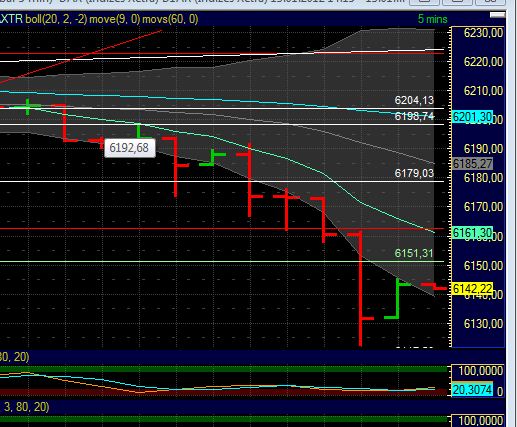This screenshot has width=517, height=427.
Task: Click the 6230,00 axis label
Action: click(x=483, y=33)
